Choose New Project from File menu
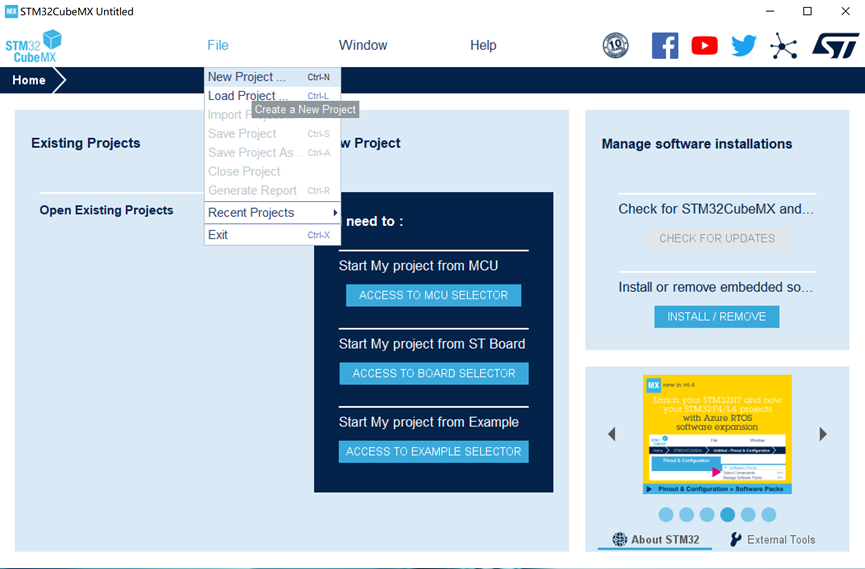Viewport: 865px width, 569px height. 273,77
